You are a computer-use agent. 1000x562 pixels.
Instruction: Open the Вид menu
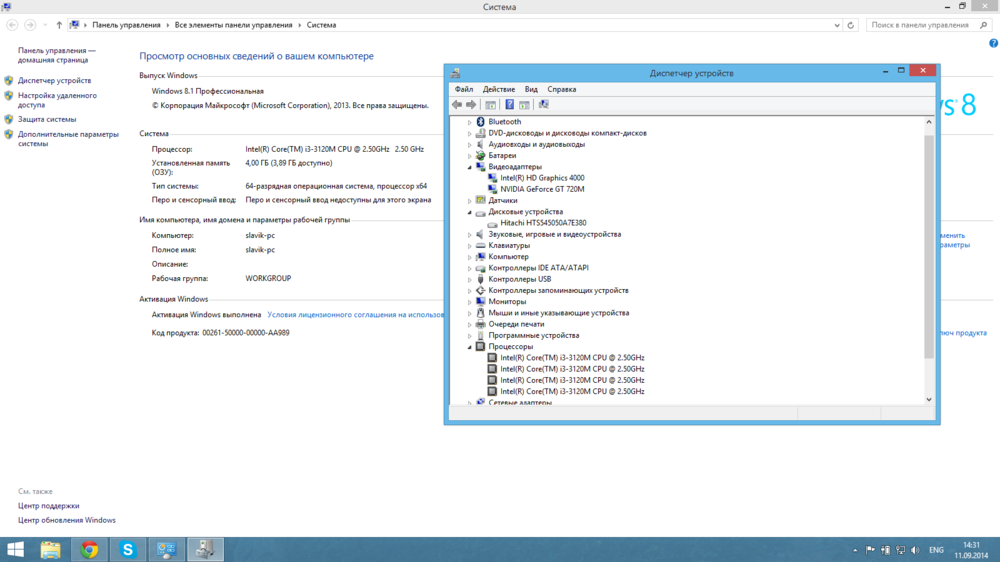pyautogui.click(x=531, y=89)
